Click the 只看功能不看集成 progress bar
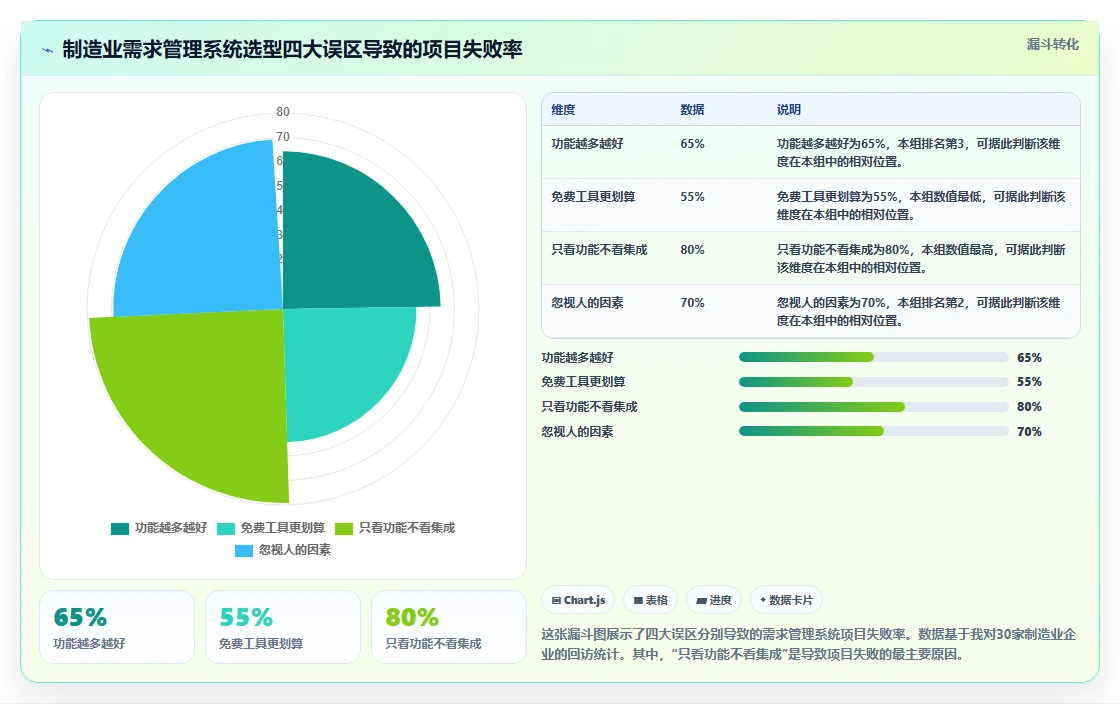This screenshot has width=1120, height=704. pos(874,407)
